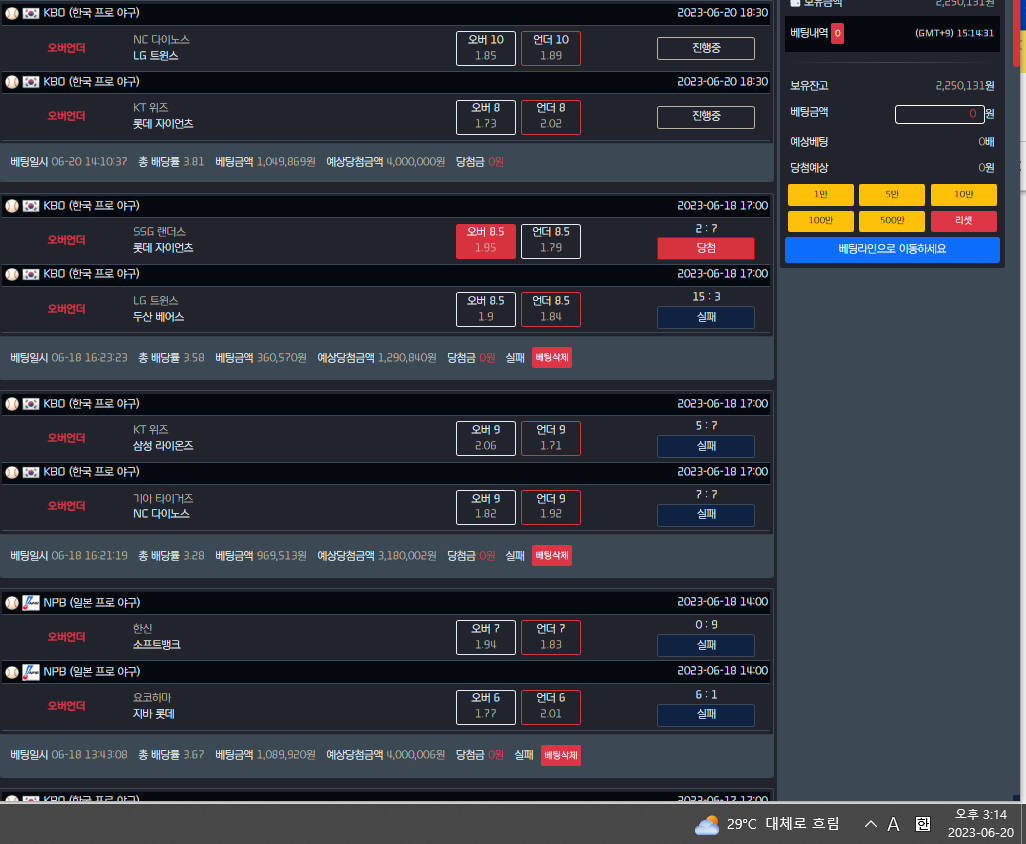Click the baseball icon above NC 다이노스 match

(12, 12)
